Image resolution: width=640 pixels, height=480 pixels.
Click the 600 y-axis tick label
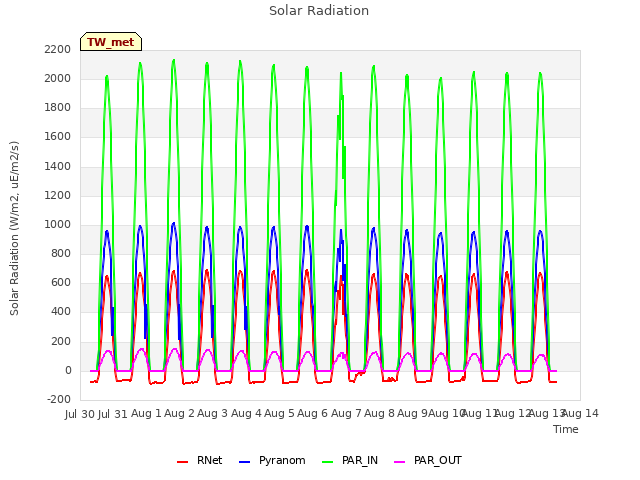coord(61,282)
